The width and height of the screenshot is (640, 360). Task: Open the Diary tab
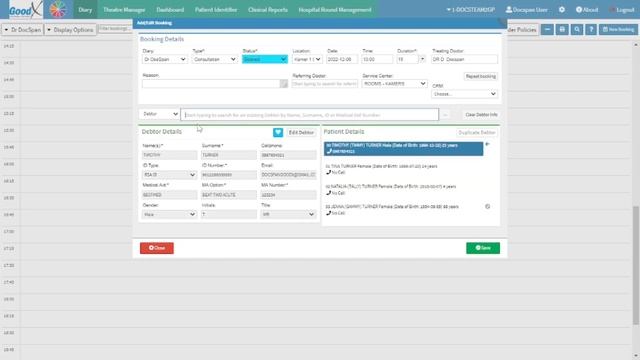85,9
